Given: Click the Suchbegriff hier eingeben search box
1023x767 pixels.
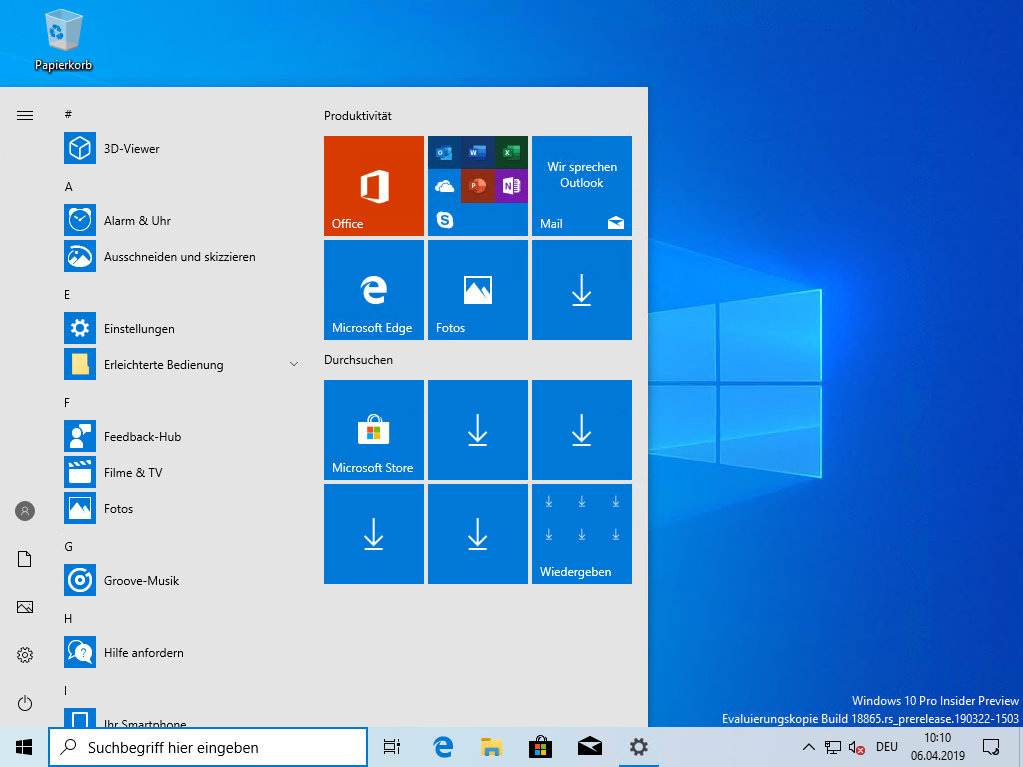Looking at the screenshot, I should [x=208, y=747].
